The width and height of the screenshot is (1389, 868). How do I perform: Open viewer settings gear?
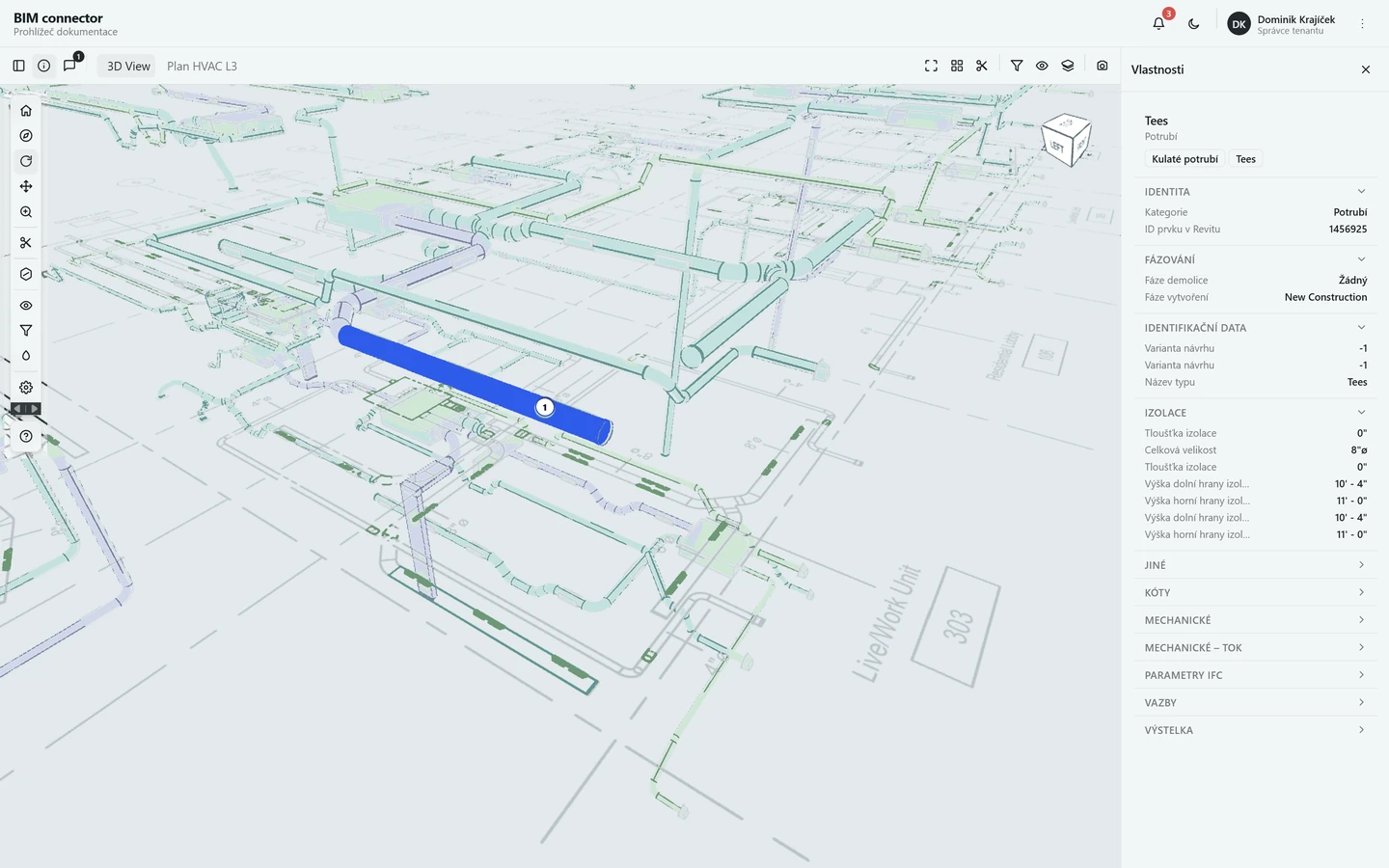26,388
